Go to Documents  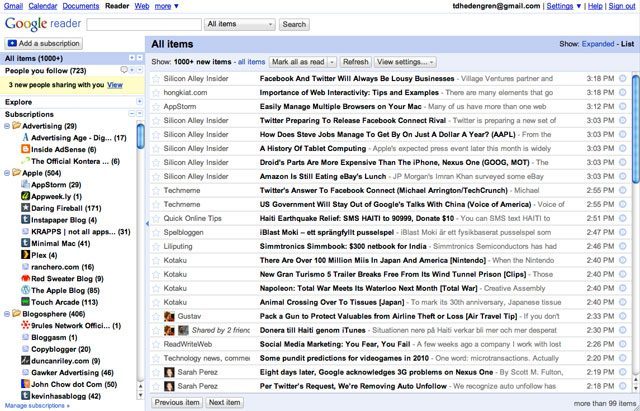tap(81, 6)
